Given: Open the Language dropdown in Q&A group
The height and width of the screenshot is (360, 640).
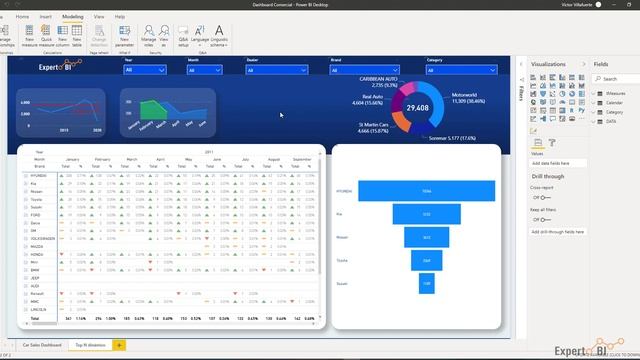Looking at the screenshot, I should click(200, 36).
